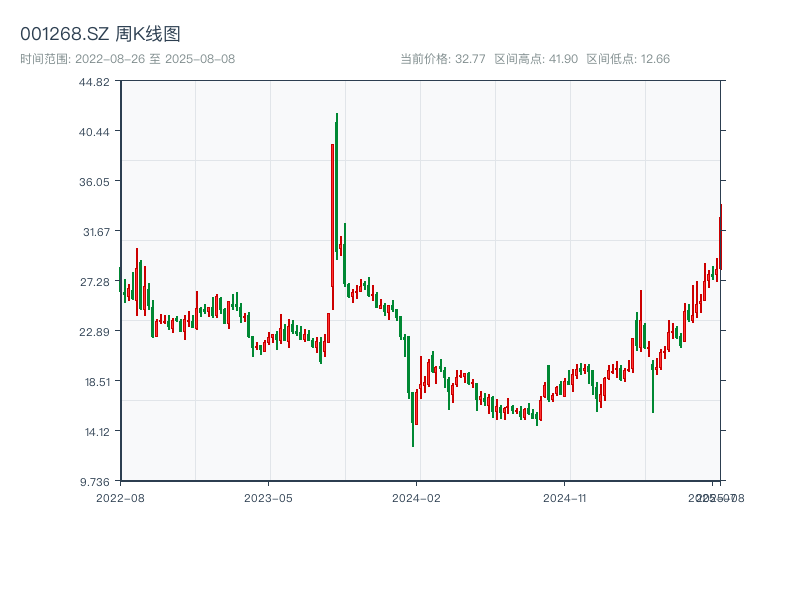
Task: Click the current price value 当前价格: 32.77
Action: [443, 59]
